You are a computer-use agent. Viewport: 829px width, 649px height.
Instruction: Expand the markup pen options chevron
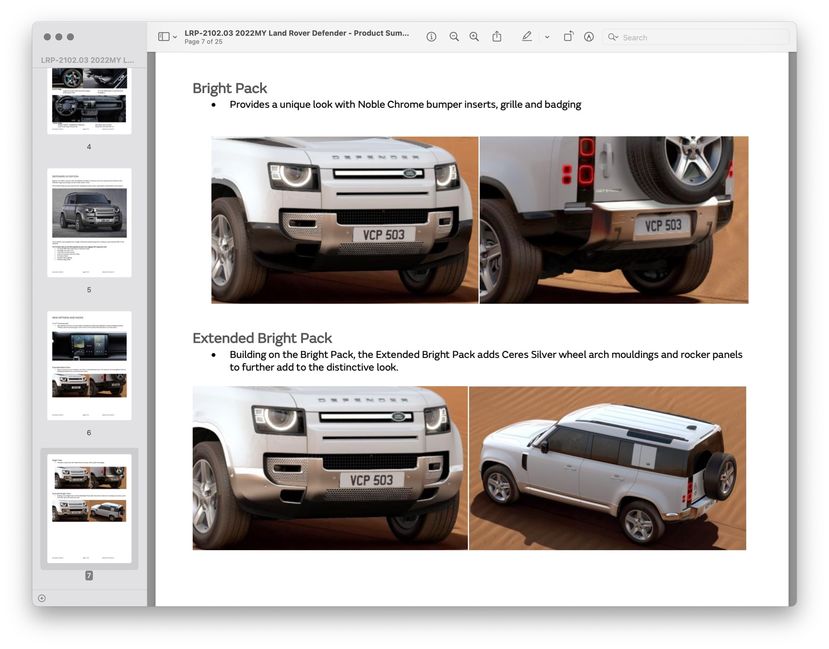(547, 37)
